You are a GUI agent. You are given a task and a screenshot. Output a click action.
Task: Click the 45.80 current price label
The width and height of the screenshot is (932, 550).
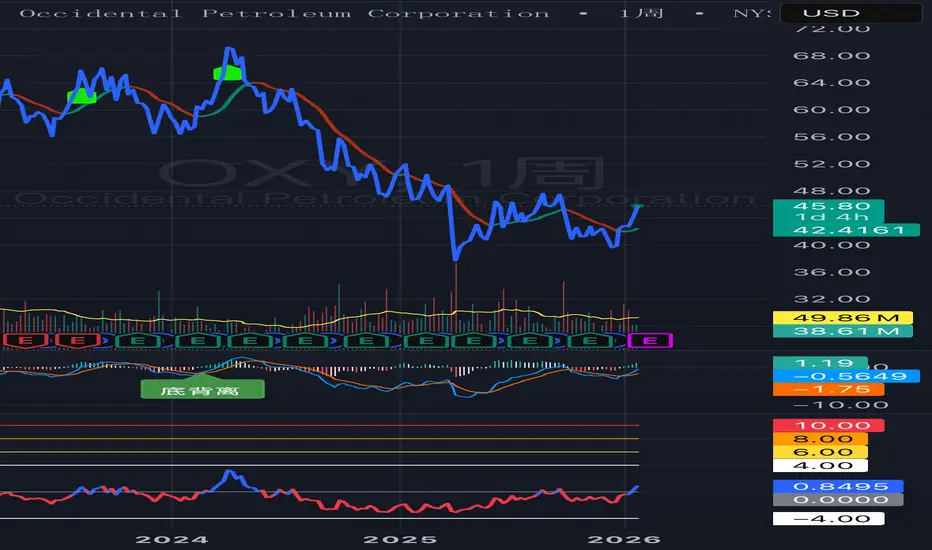click(x=829, y=206)
